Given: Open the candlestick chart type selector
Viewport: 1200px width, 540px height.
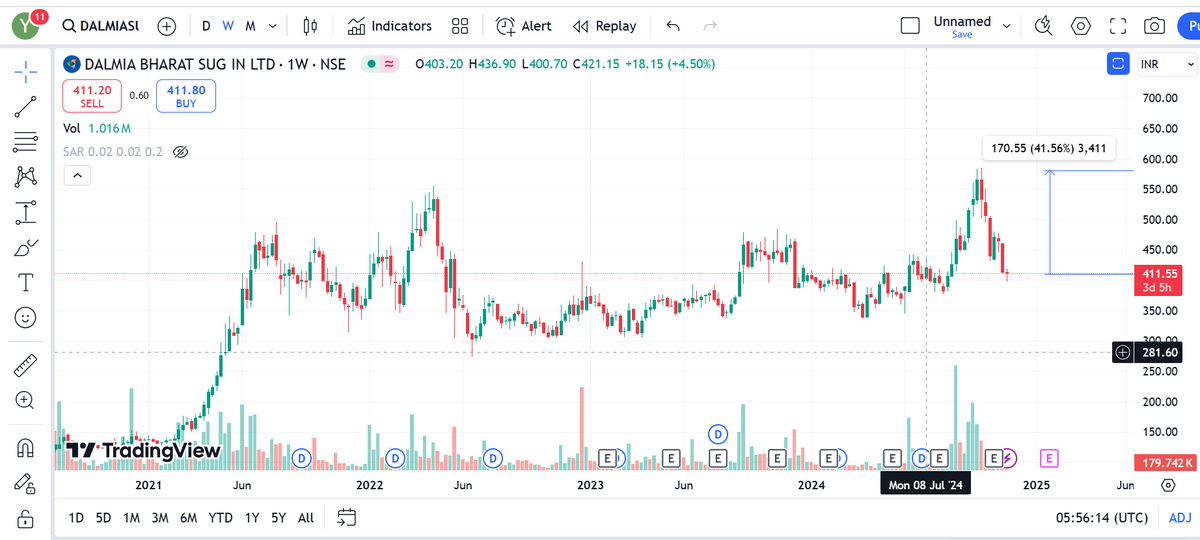Looking at the screenshot, I should pos(310,26).
